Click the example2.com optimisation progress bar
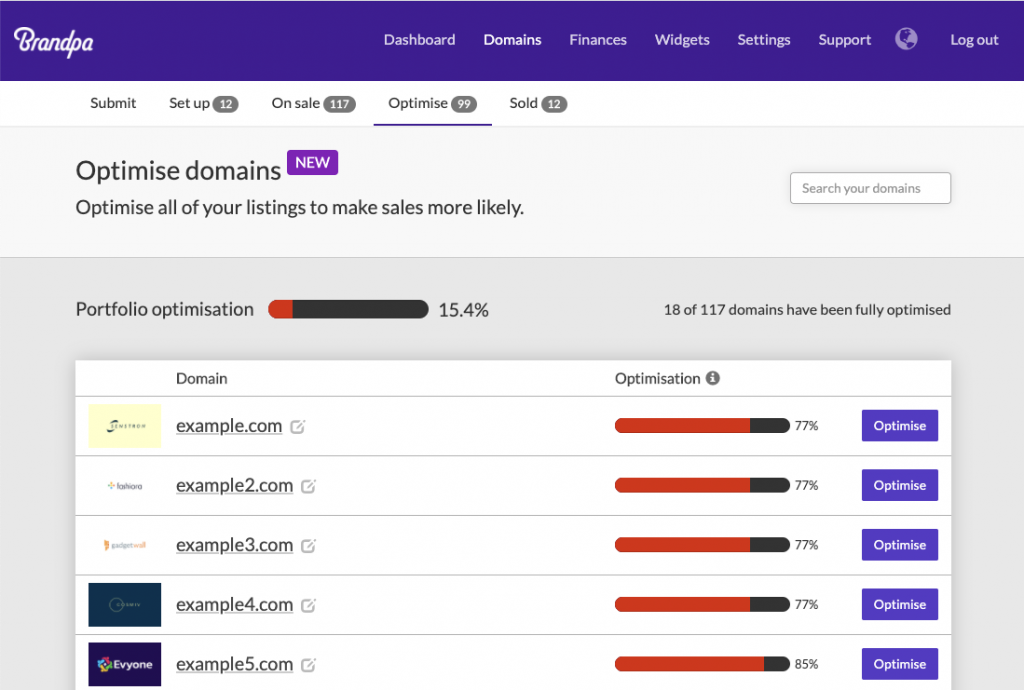Screen dimensions: 1024x690 (702, 485)
